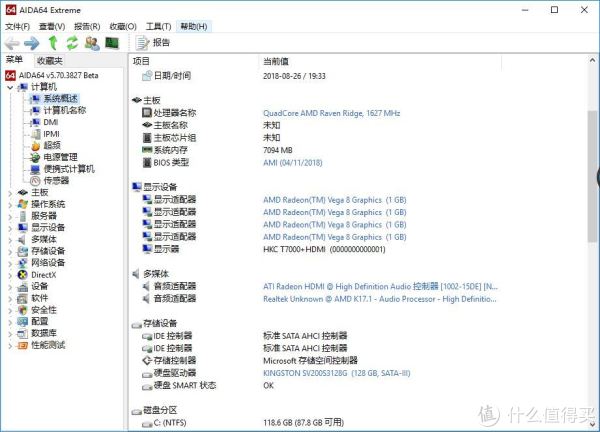
Task: Select 电源管理 tree item
Action: 60,157
